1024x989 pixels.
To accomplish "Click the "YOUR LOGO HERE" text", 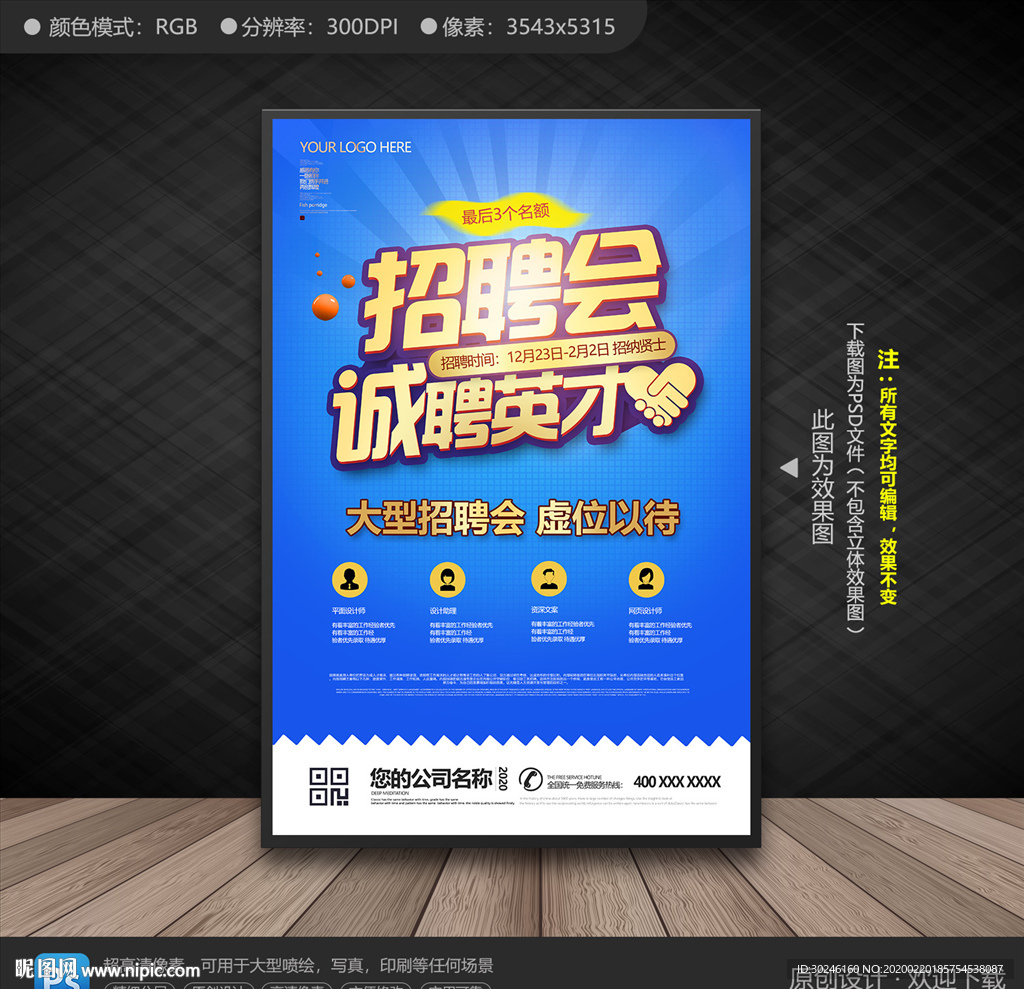I will (355, 147).
